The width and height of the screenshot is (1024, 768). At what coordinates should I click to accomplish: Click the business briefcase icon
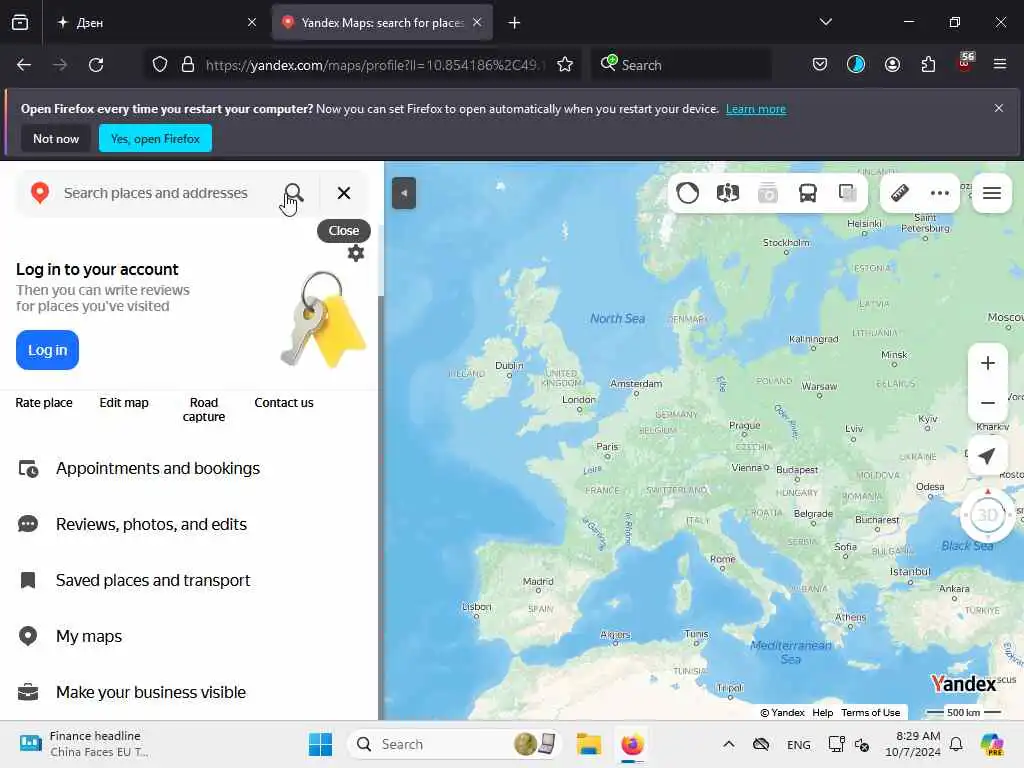[x=28, y=692]
